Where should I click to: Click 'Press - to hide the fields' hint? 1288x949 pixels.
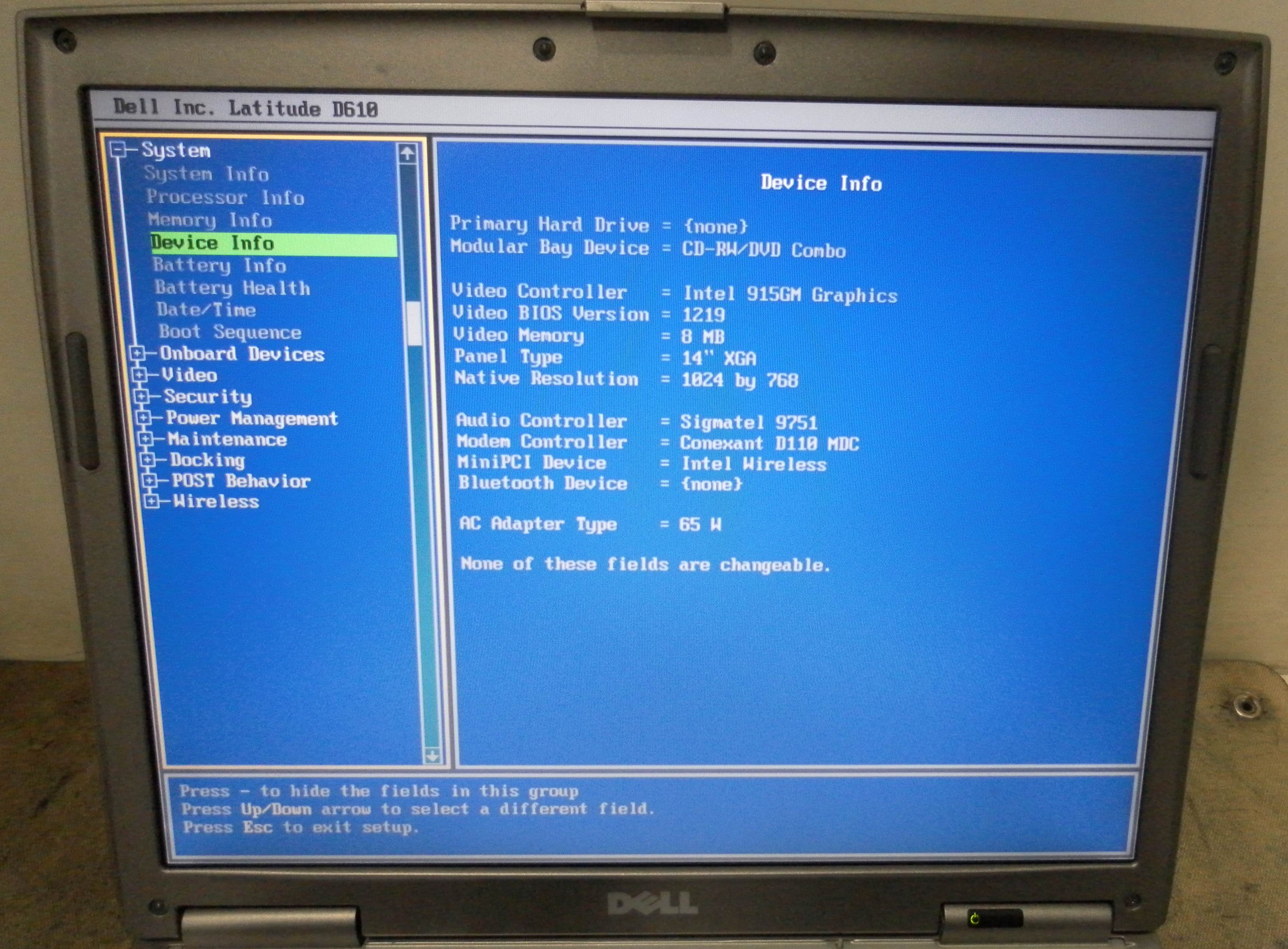pos(379,791)
